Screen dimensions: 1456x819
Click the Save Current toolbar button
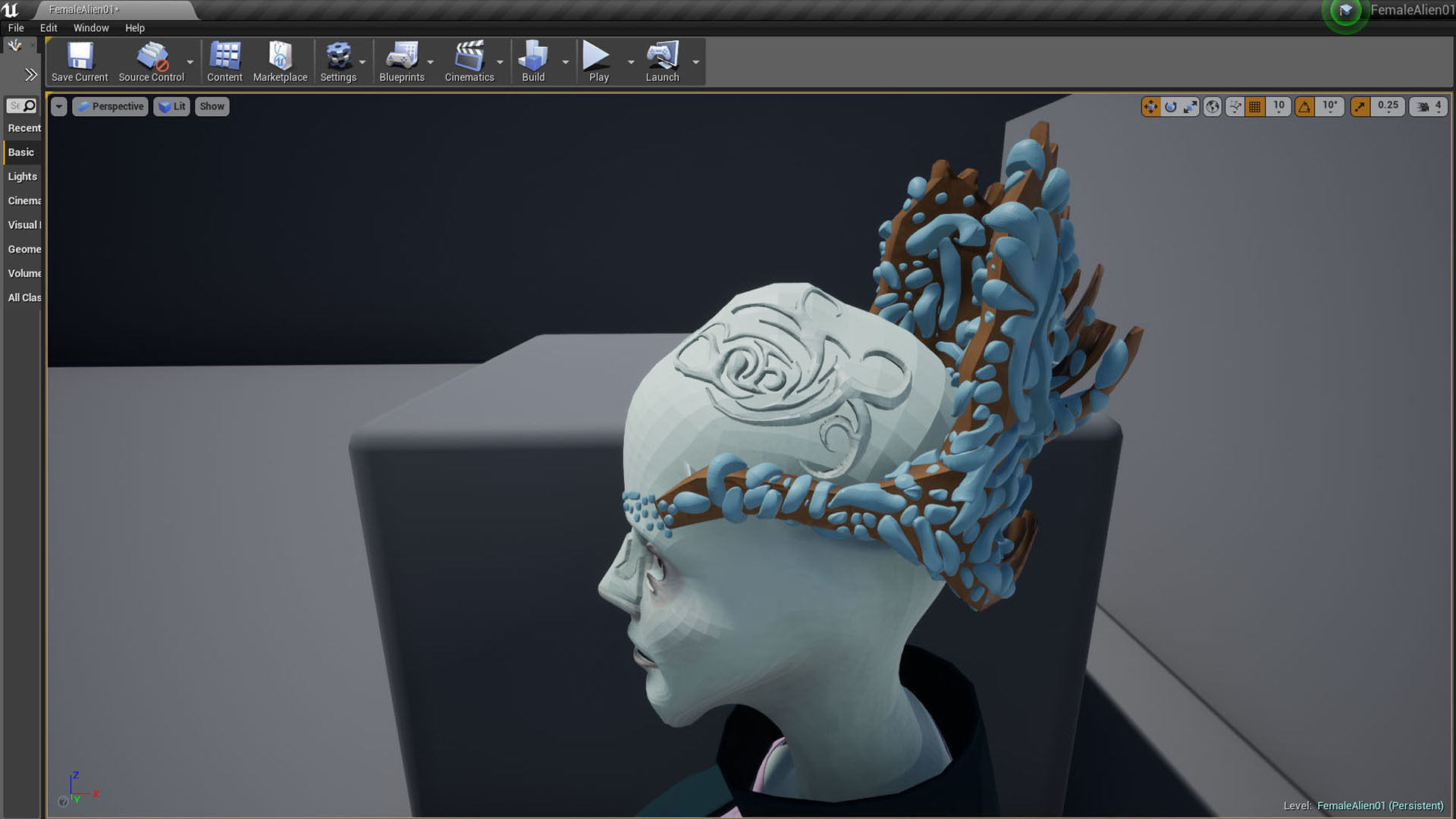pyautogui.click(x=80, y=62)
